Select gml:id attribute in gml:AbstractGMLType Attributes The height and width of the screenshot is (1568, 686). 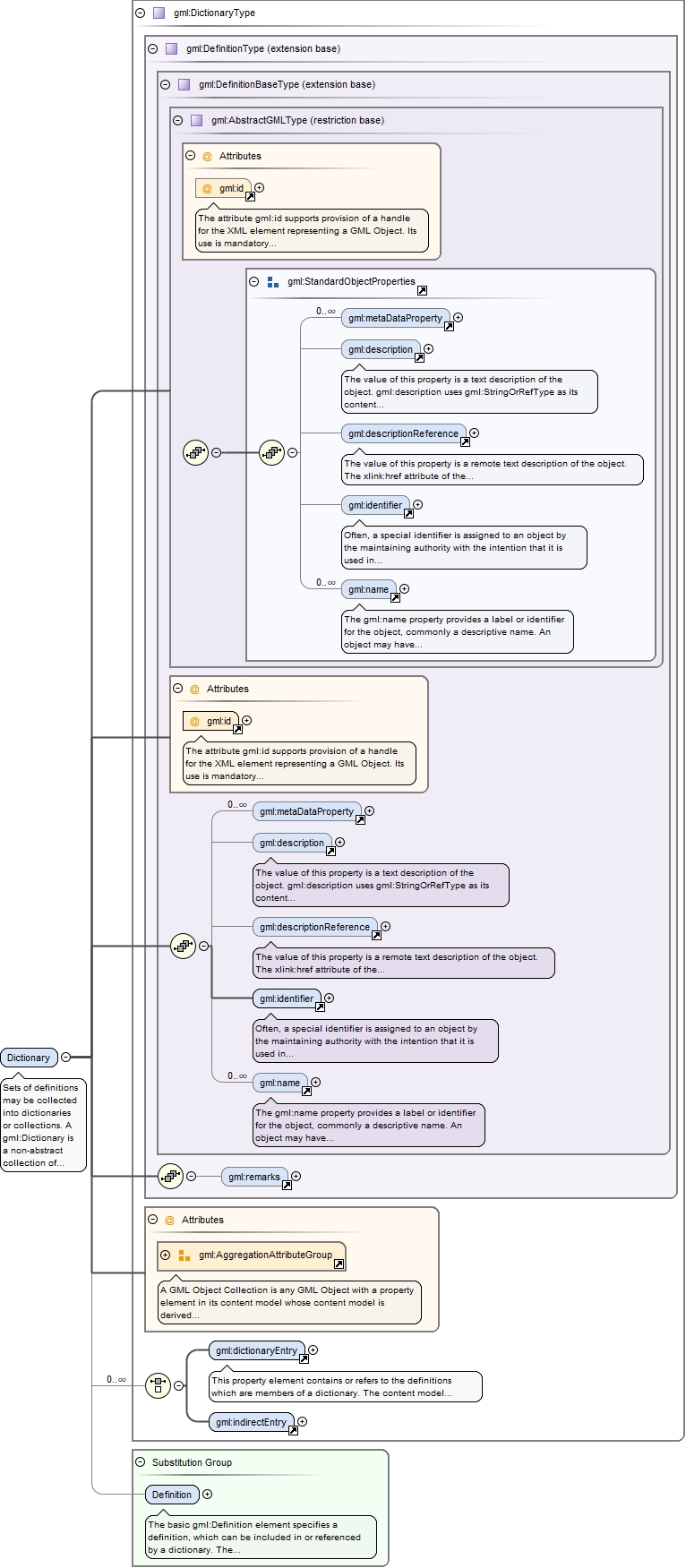click(224, 189)
